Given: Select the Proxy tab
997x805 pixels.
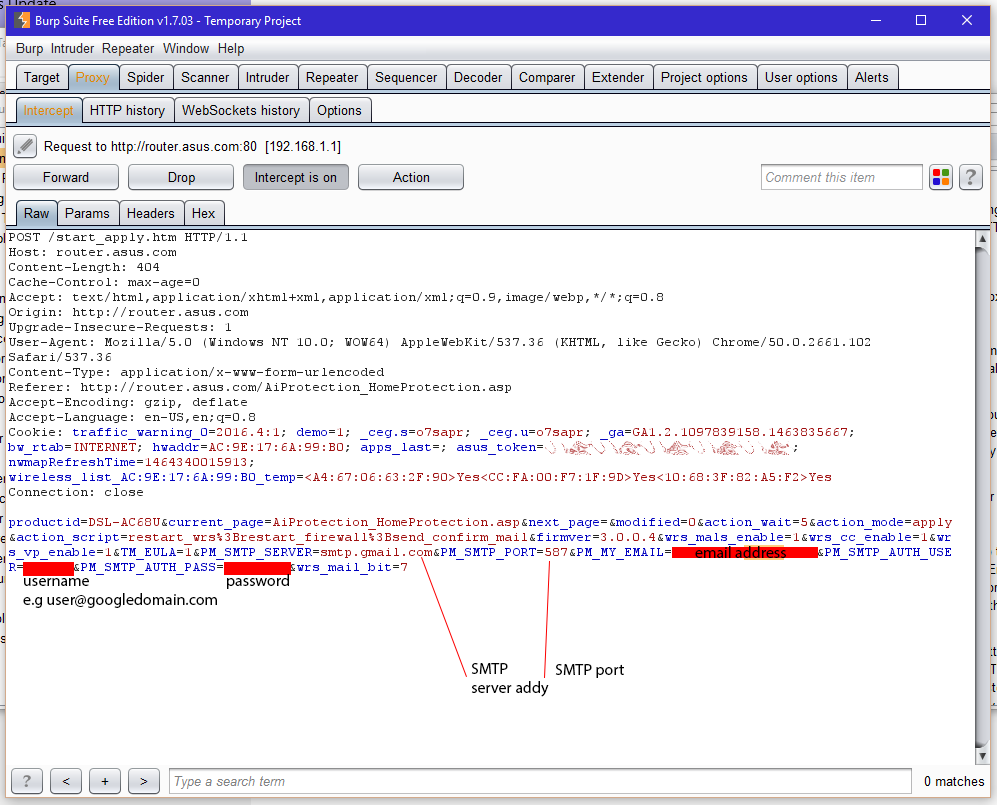Looking at the screenshot, I should click(93, 78).
